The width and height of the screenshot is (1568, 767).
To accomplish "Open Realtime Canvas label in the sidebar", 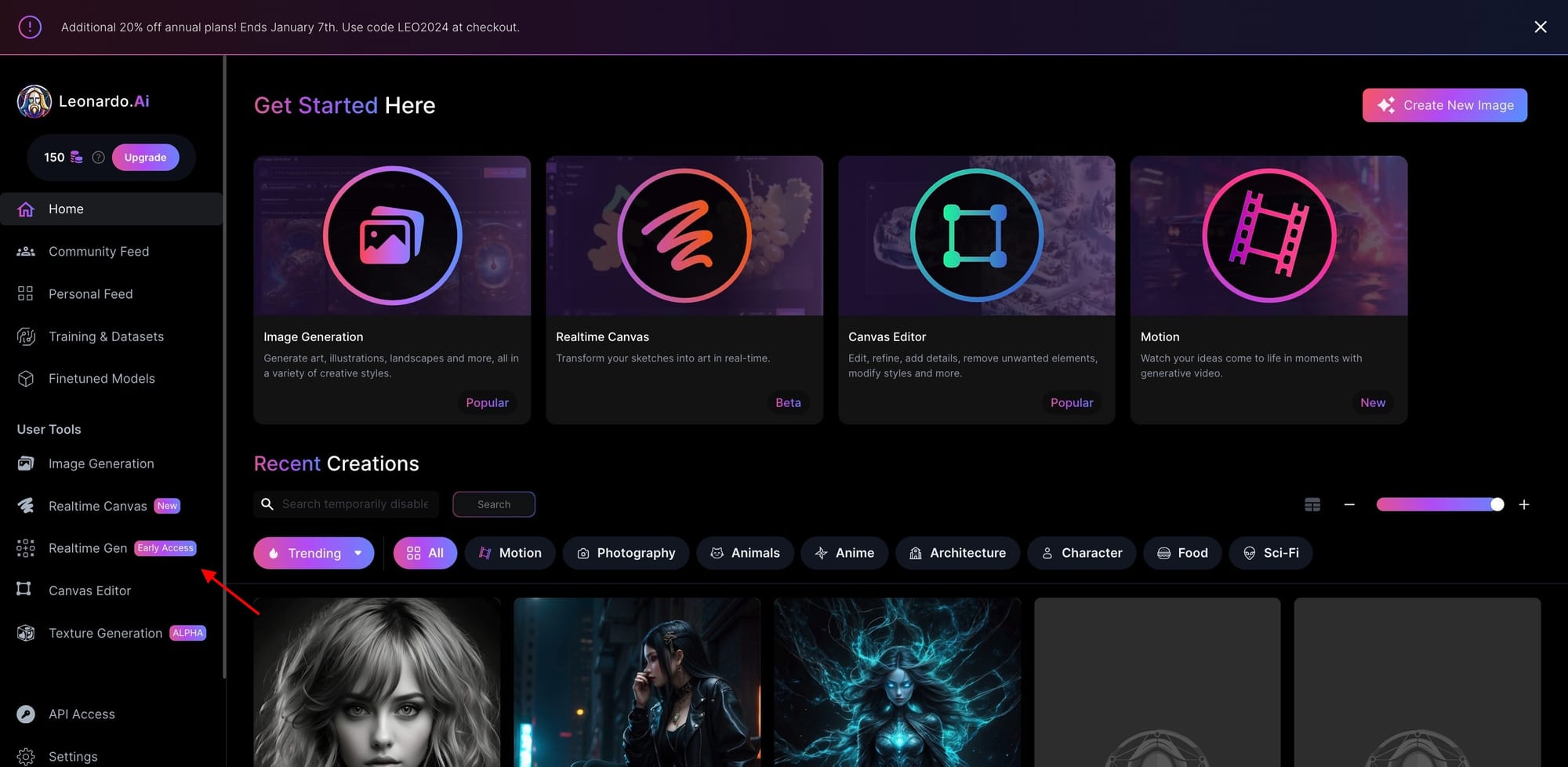I will pyautogui.click(x=97, y=506).
